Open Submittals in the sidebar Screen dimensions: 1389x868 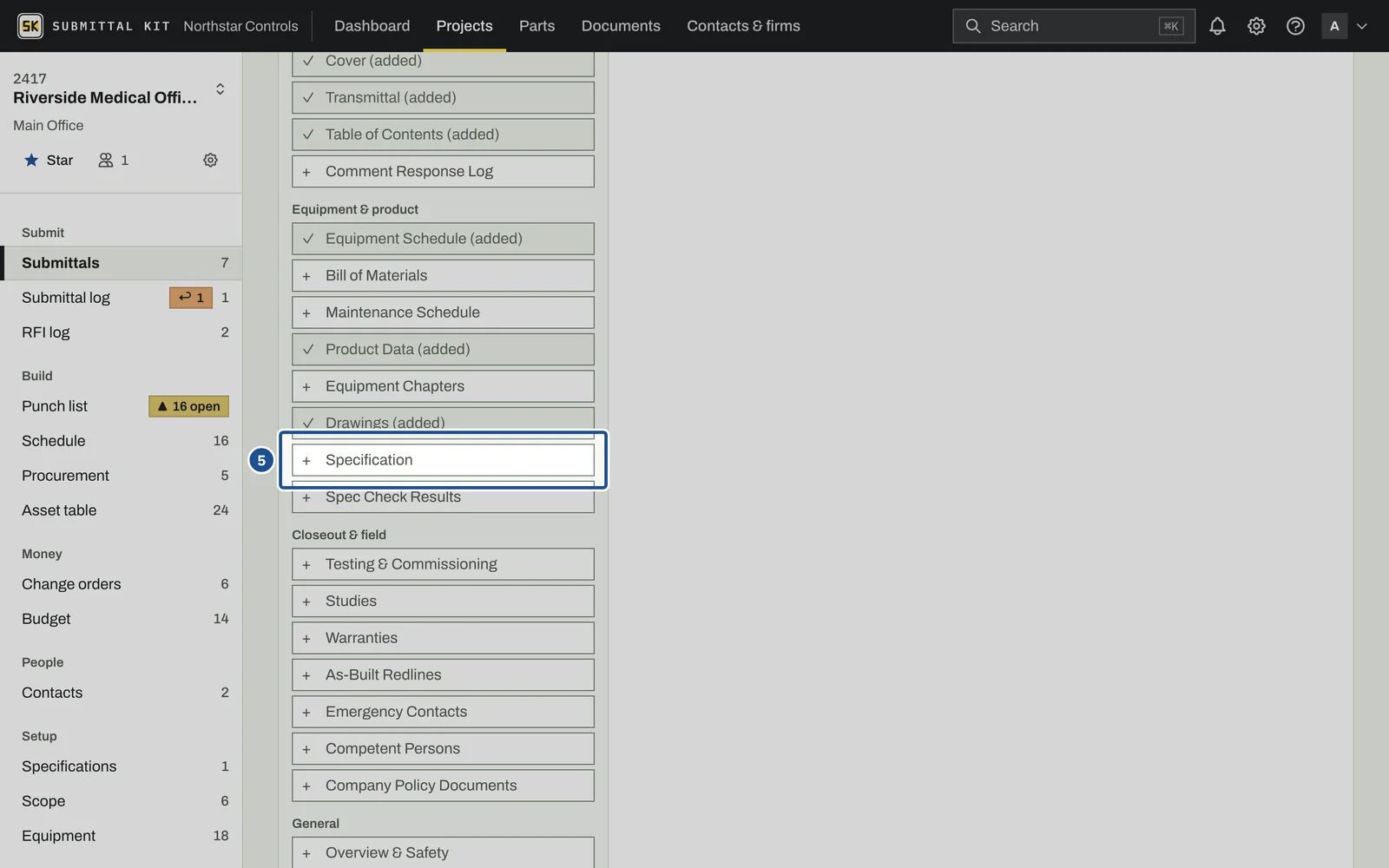(x=122, y=263)
